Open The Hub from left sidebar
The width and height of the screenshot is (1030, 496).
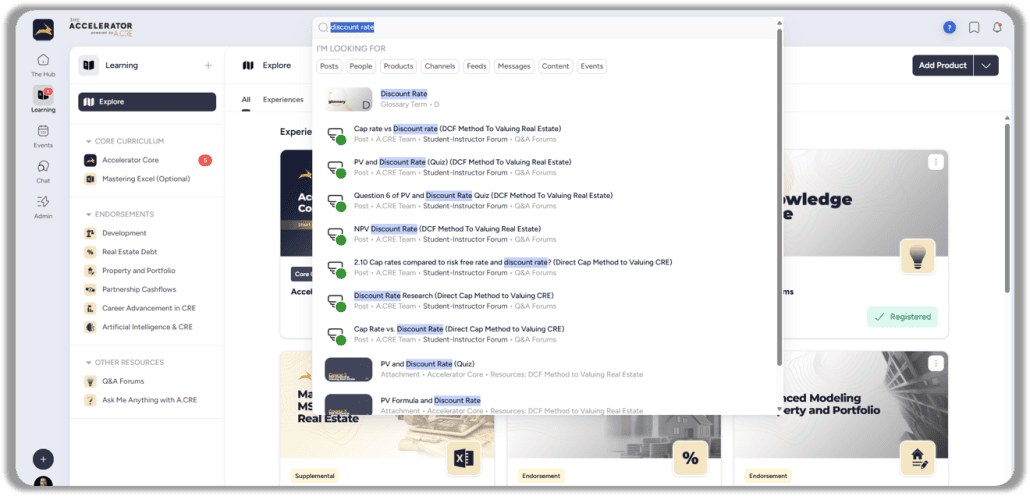[x=43, y=63]
